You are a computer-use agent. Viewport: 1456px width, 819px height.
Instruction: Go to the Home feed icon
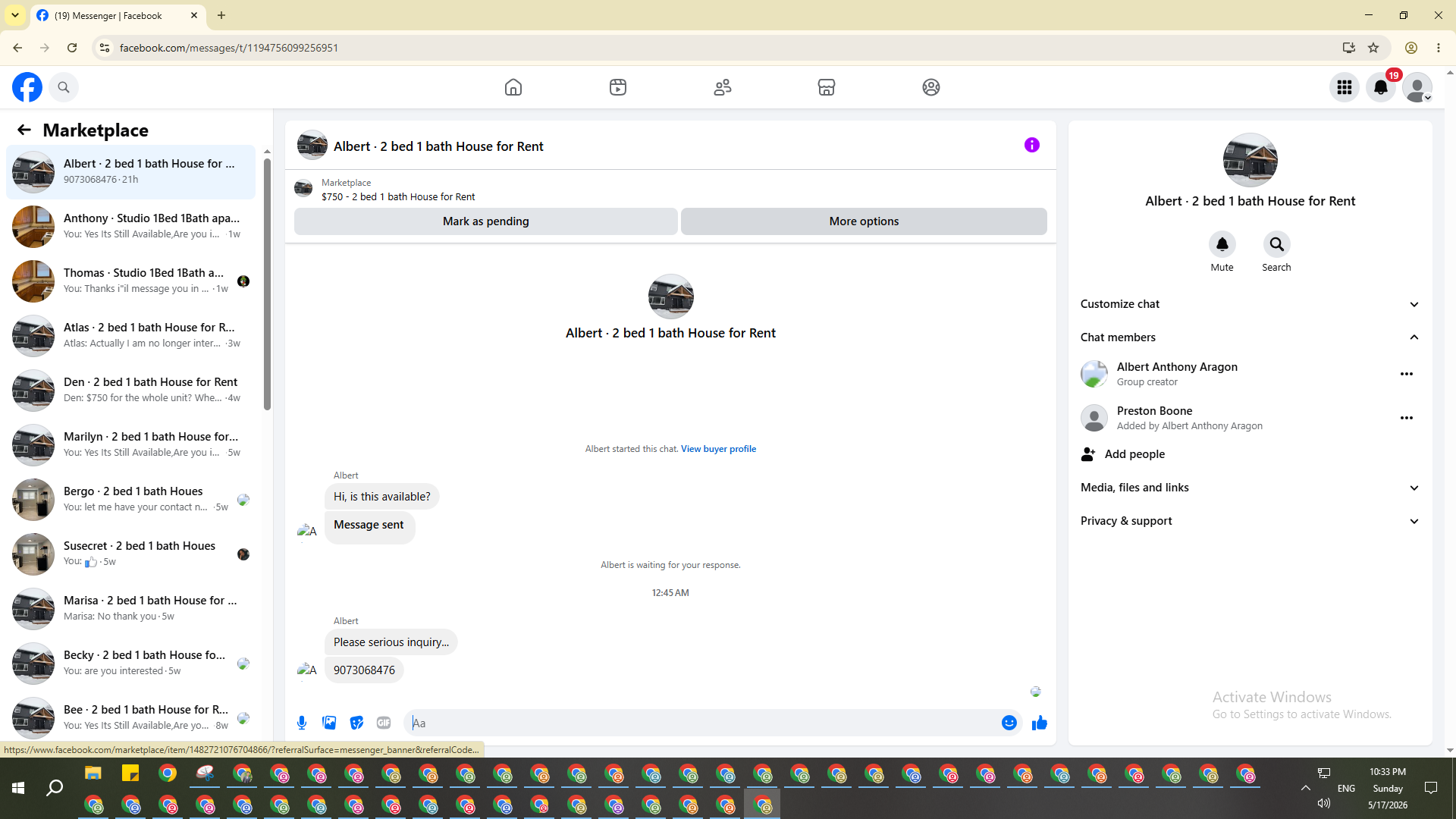click(513, 87)
